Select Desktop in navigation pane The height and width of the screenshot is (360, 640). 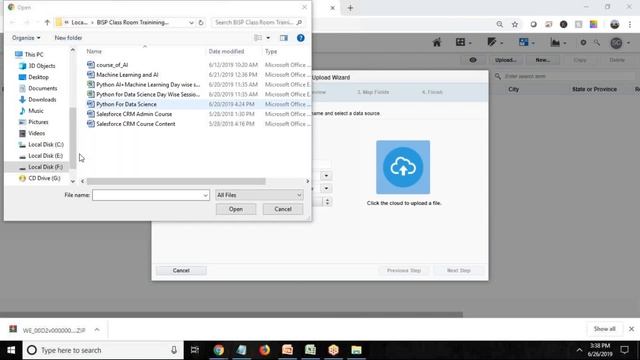tap(38, 77)
